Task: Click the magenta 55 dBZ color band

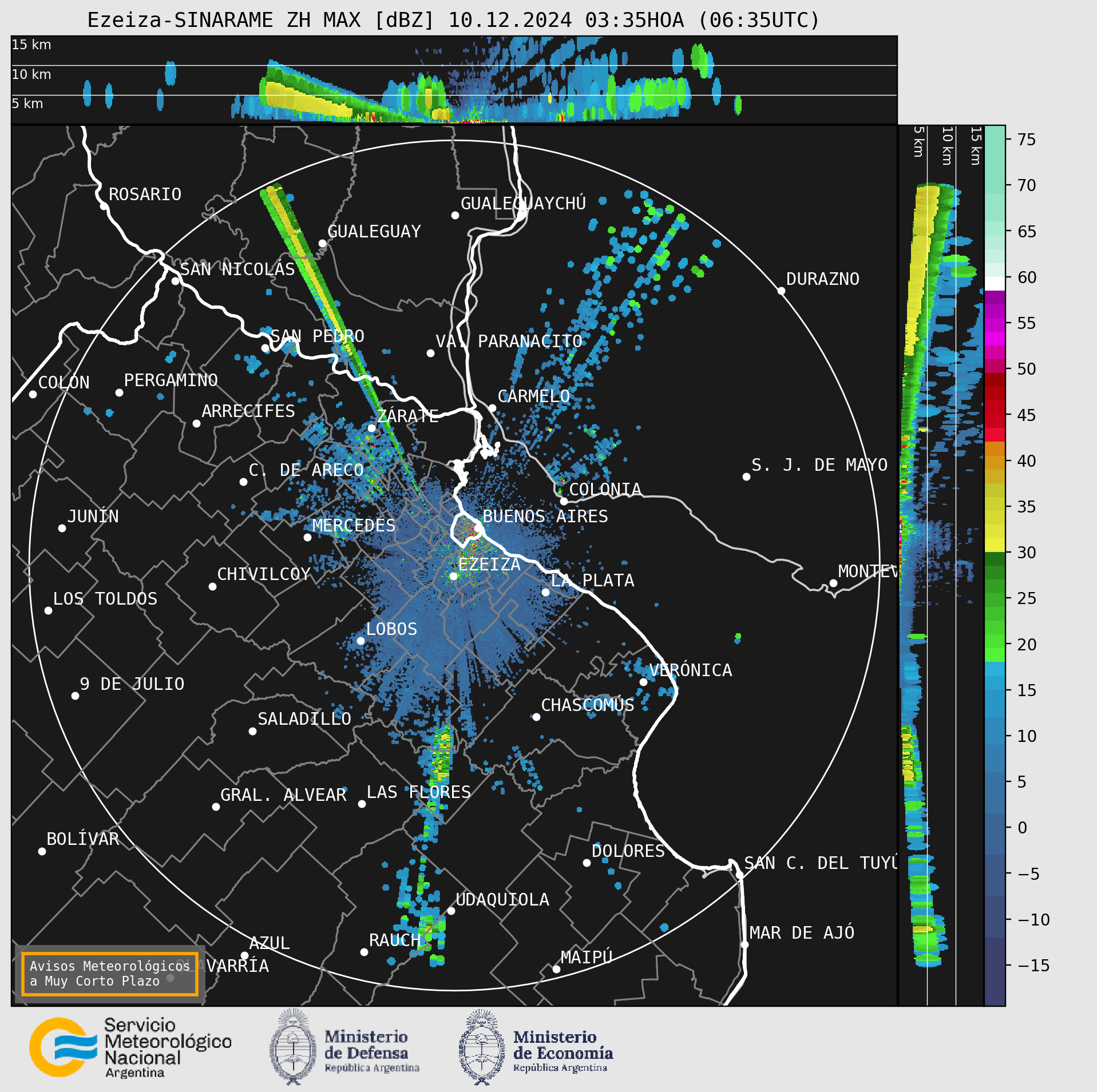Action: click(995, 325)
